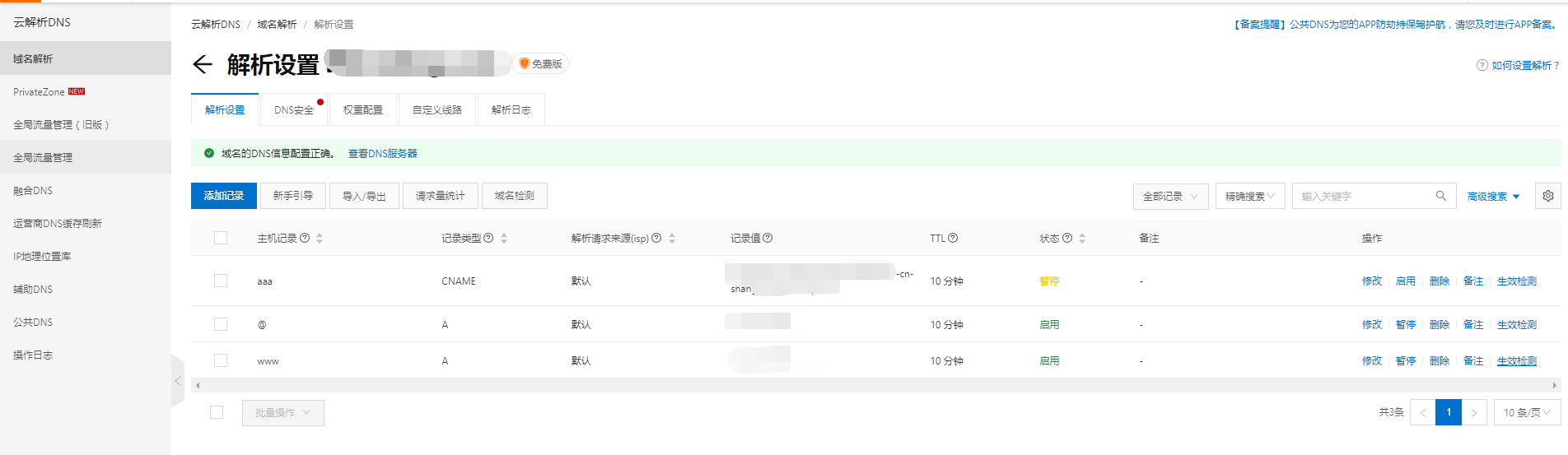Open the settings gear icon near 高级搜索
The width and height of the screenshot is (1568, 455).
pyautogui.click(x=1547, y=196)
